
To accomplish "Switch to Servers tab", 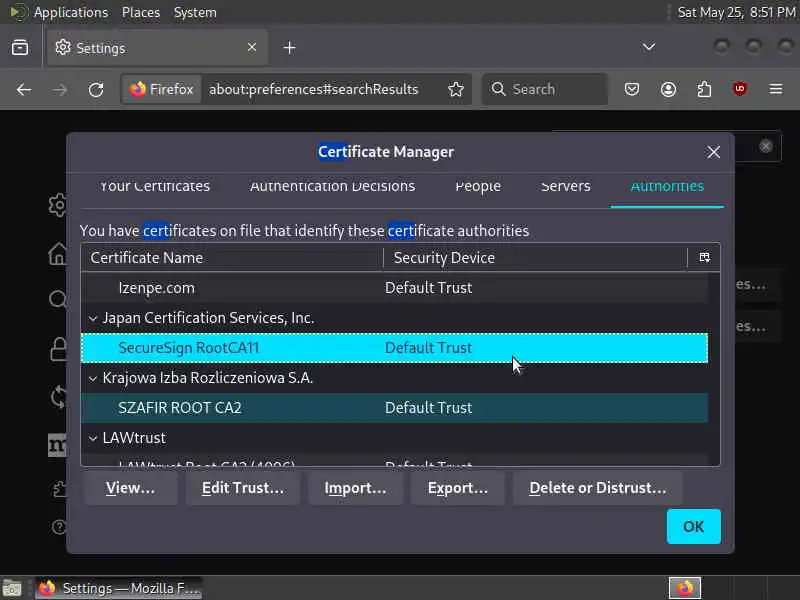I will [565, 186].
